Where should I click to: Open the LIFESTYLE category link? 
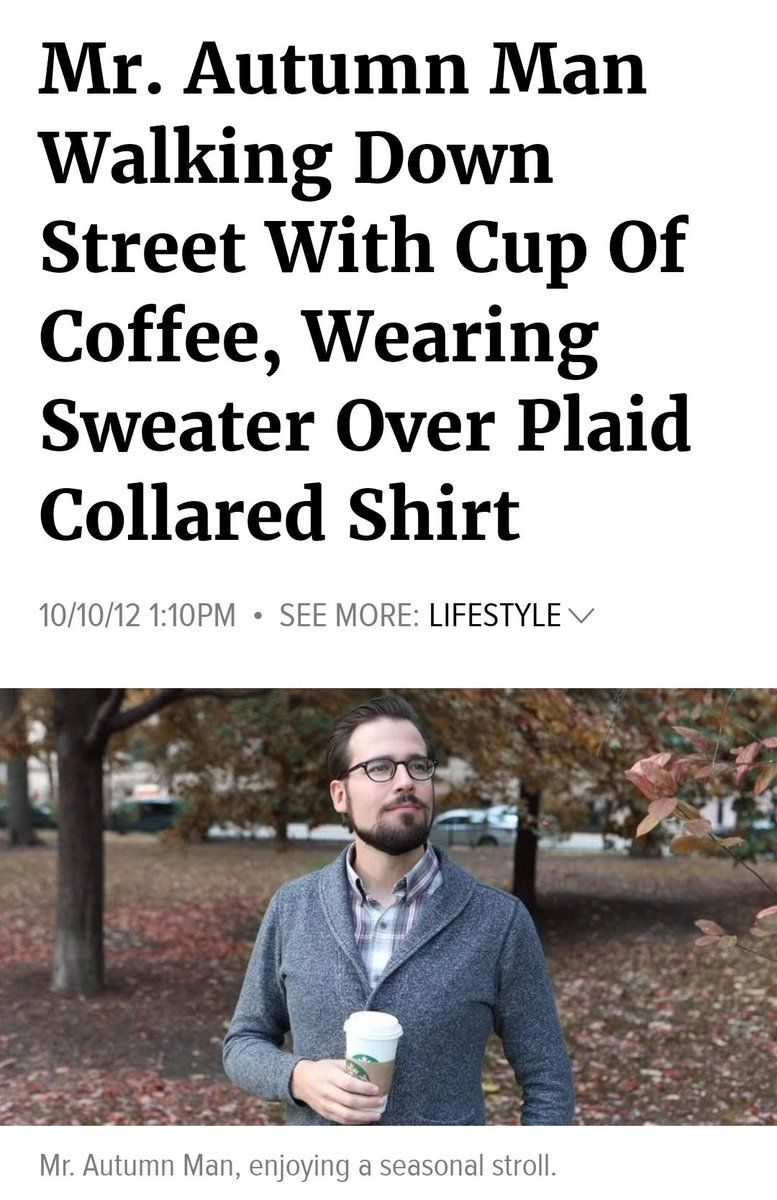494,616
